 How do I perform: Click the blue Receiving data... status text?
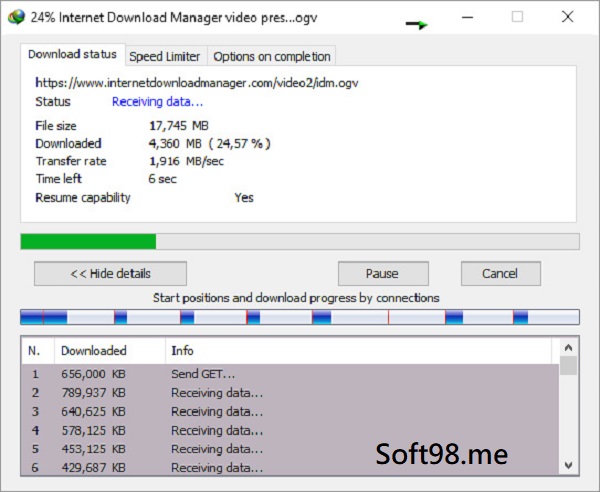pos(157,102)
